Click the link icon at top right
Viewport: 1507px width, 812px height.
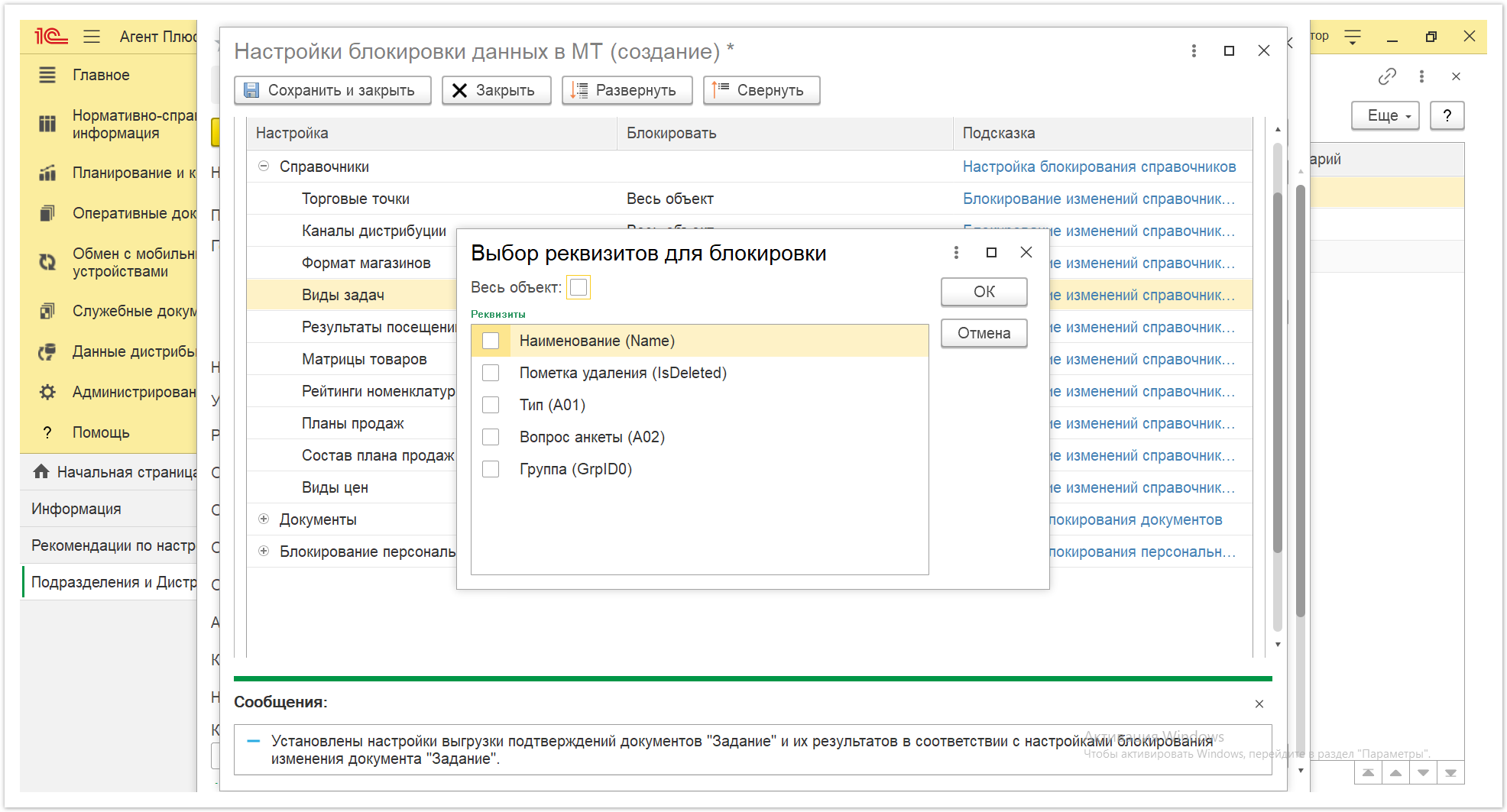click(1386, 76)
